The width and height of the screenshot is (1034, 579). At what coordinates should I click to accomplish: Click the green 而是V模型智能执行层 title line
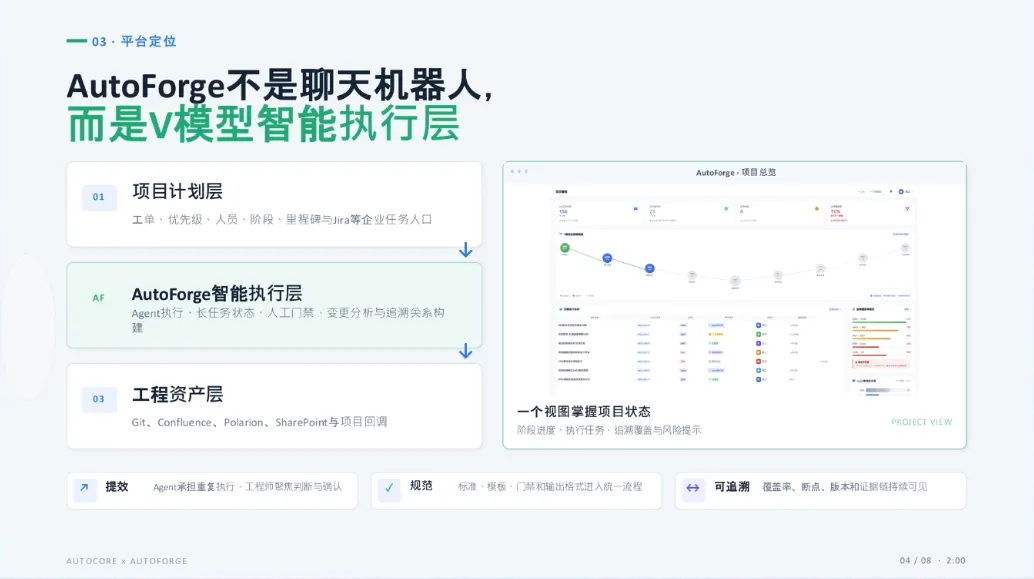[x=263, y=124]
